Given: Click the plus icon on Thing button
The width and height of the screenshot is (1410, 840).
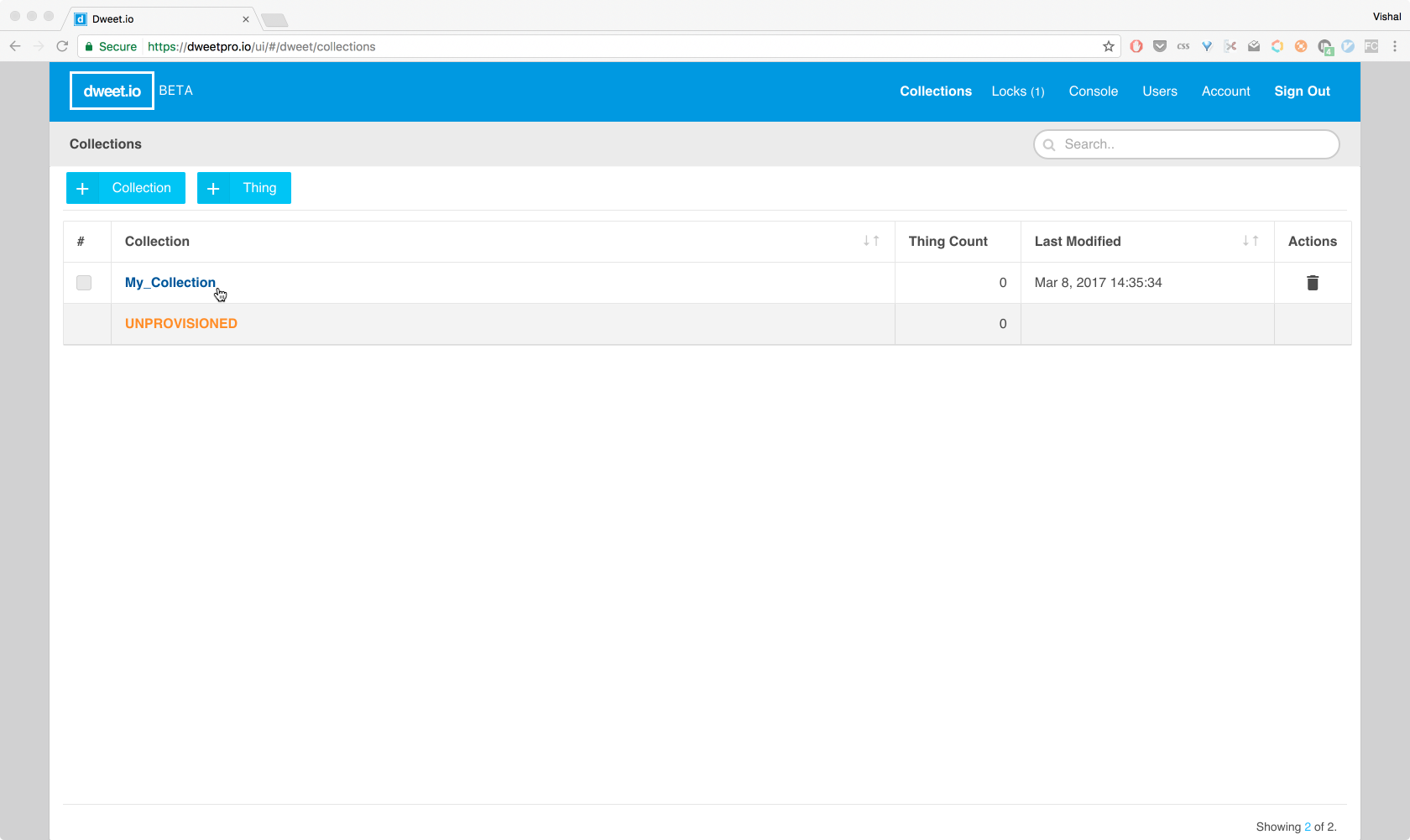Looking at the screenshot, I should 213,188.
